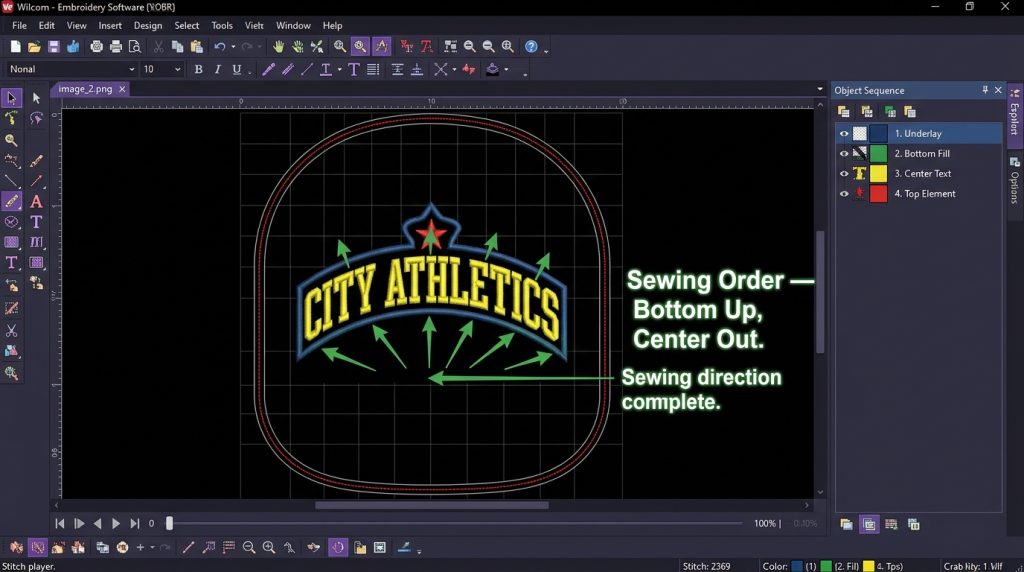Select the 4. Top Element row

pyautogui.click(x=919, y=194)
